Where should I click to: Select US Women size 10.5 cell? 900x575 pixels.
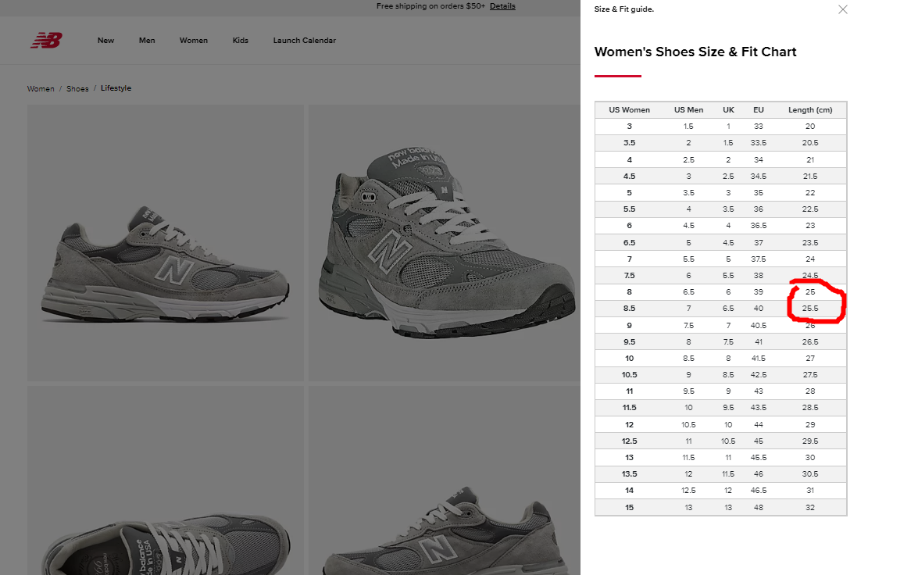[x=629, y=375]
